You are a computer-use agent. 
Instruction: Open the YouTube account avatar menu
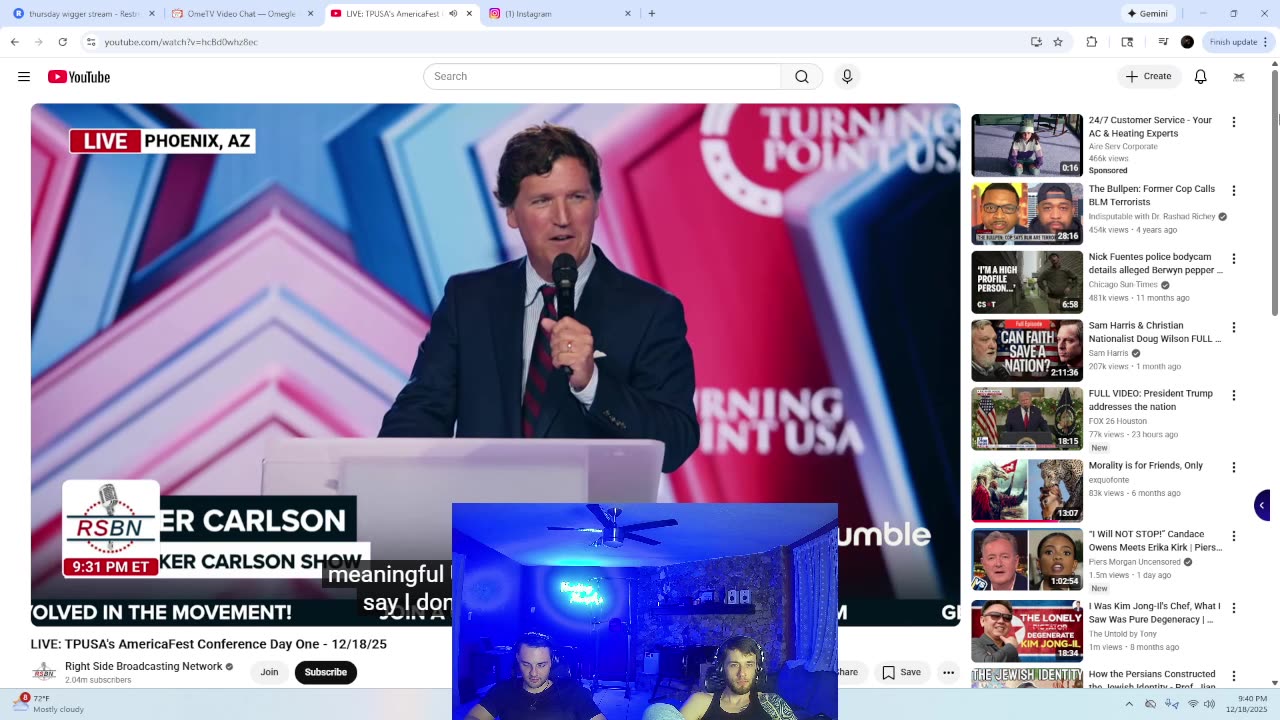click(x=1239, y=77)
